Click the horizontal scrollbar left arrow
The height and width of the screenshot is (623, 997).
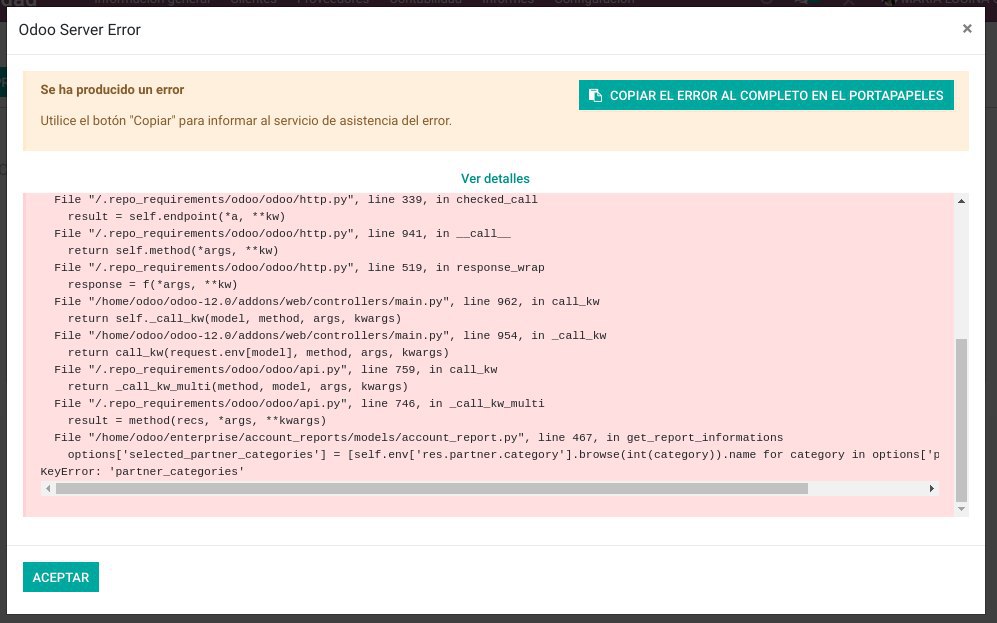tap(48, 489)
